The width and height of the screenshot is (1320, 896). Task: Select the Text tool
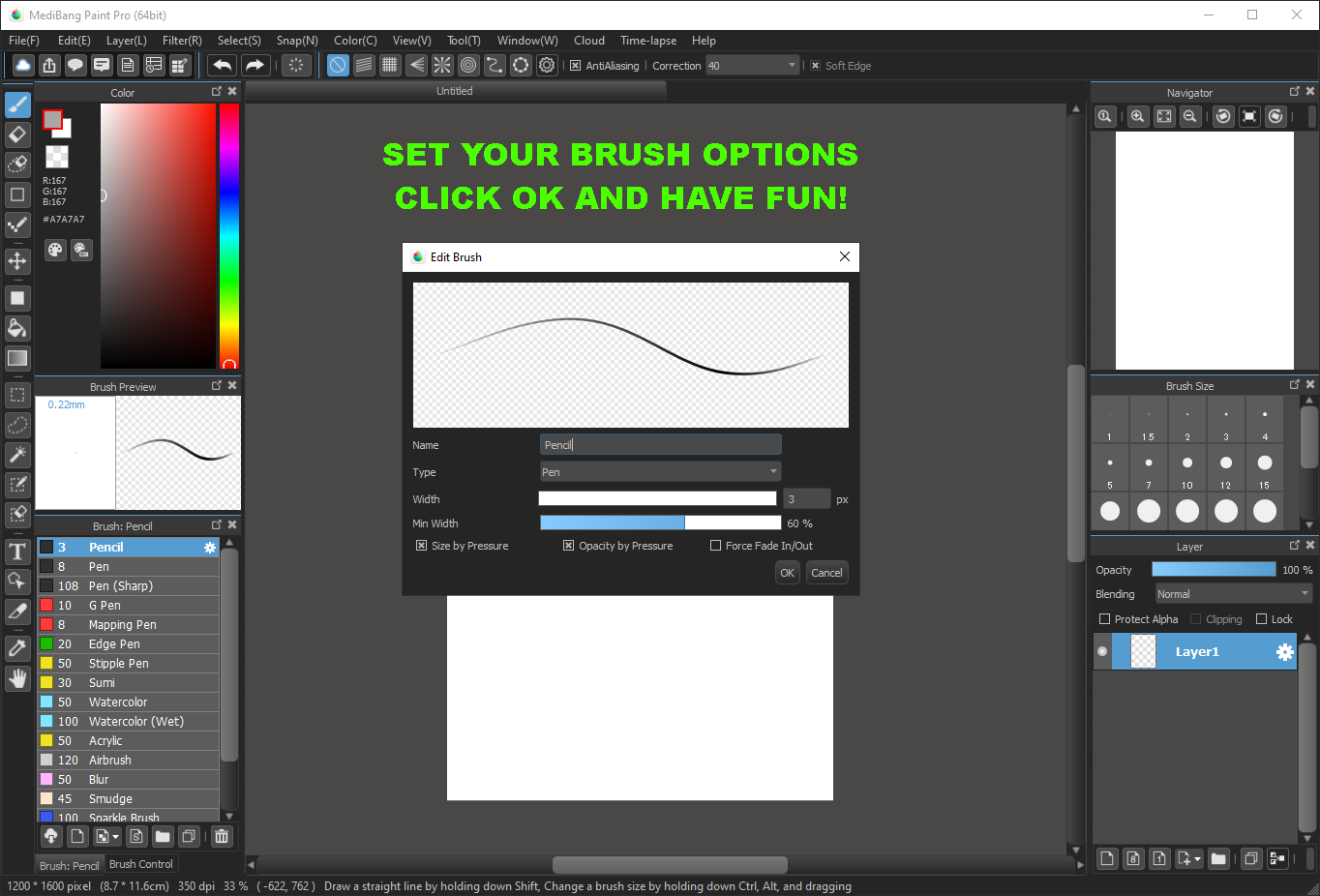tap(17, 552)
